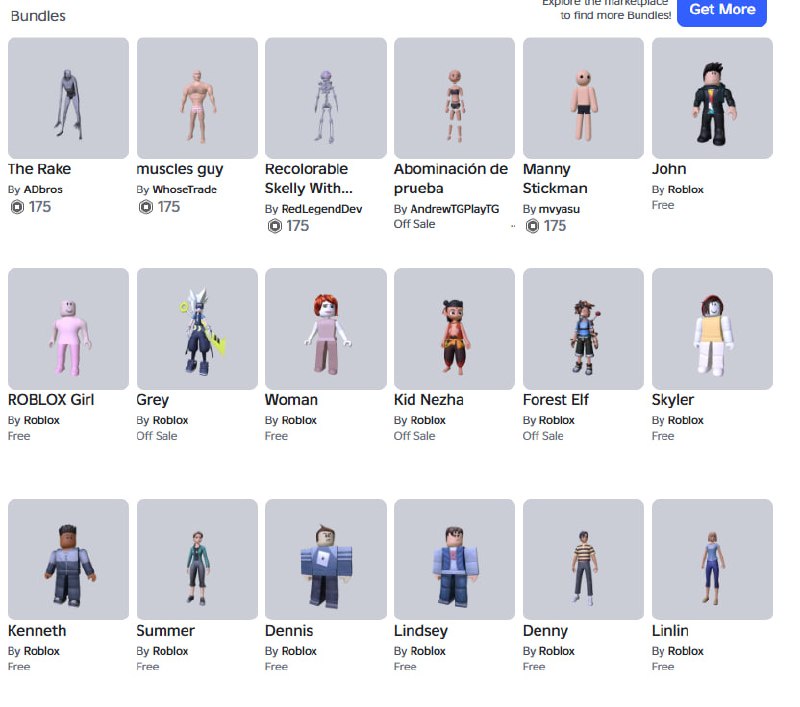Viewport: 800px width, 707px height.
Task: Open creator ADbros profile link
Action: pyautogui.click(x=43, y=189)
